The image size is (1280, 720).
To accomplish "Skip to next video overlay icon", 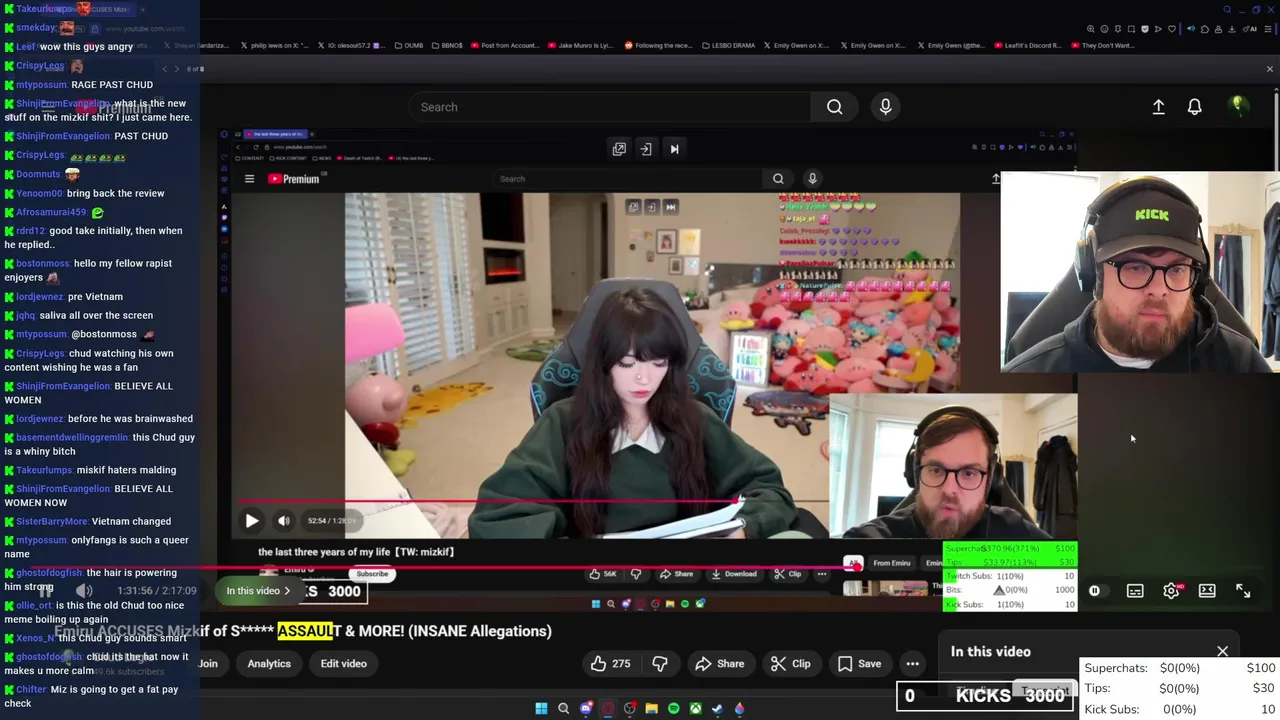I will pos(674,149).
